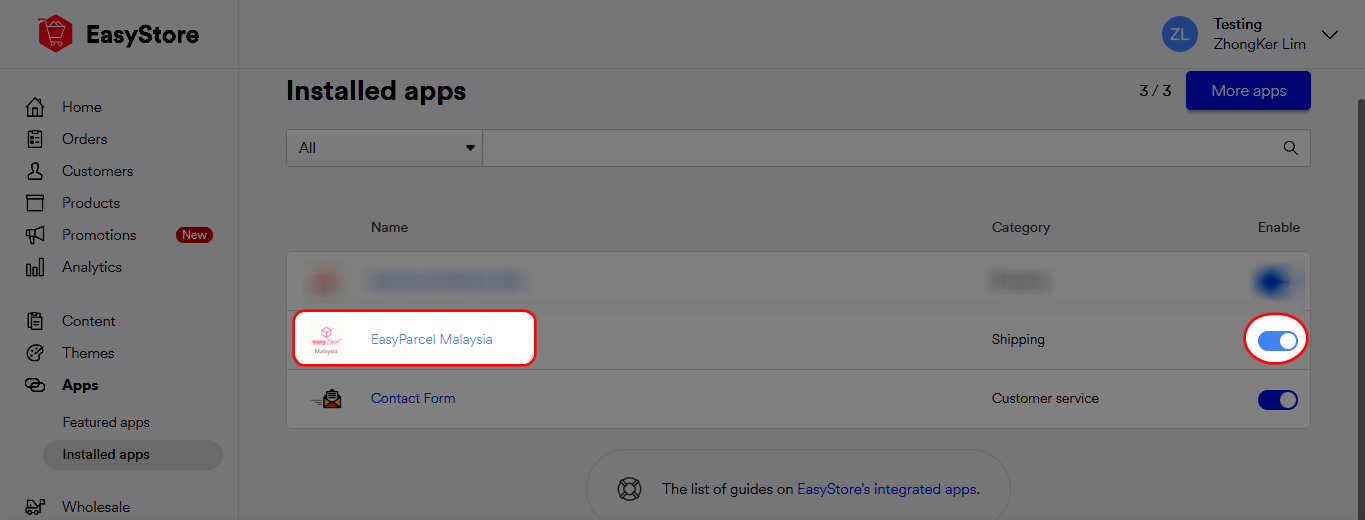Image resolution: width=1365 pixels, height=520 pixels.
Task: Click the Name column header
Action: pos(389,227)
